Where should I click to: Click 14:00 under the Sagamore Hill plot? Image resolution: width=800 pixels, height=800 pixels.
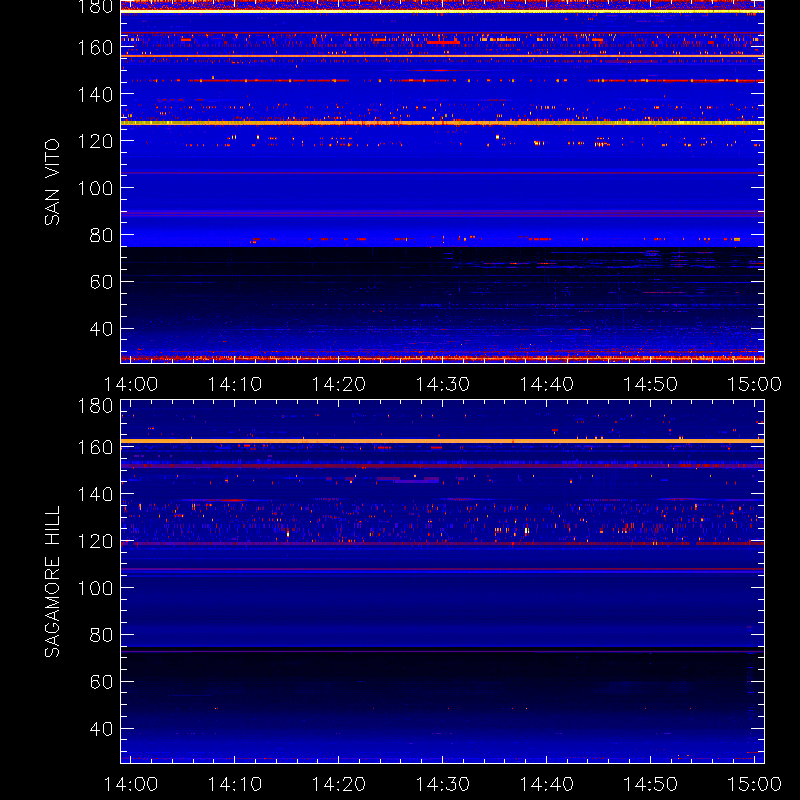click(131, 784)
